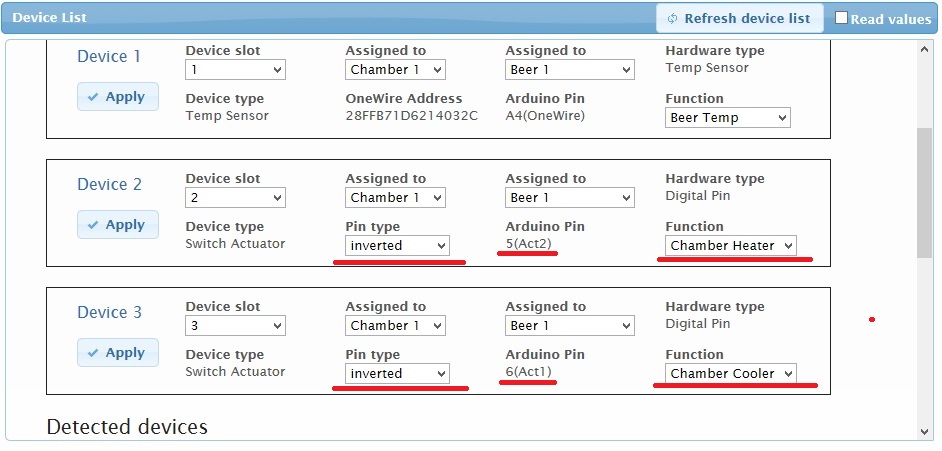The image size is (942, 451).
Task: Click the Refresh device list button
Action: [740, 18]
